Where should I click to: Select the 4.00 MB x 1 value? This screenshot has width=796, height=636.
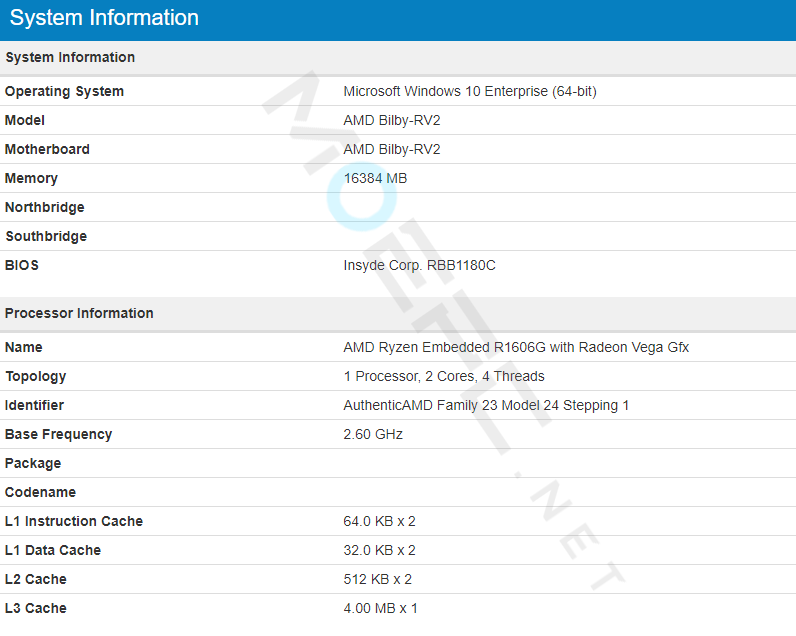[380, 608]
